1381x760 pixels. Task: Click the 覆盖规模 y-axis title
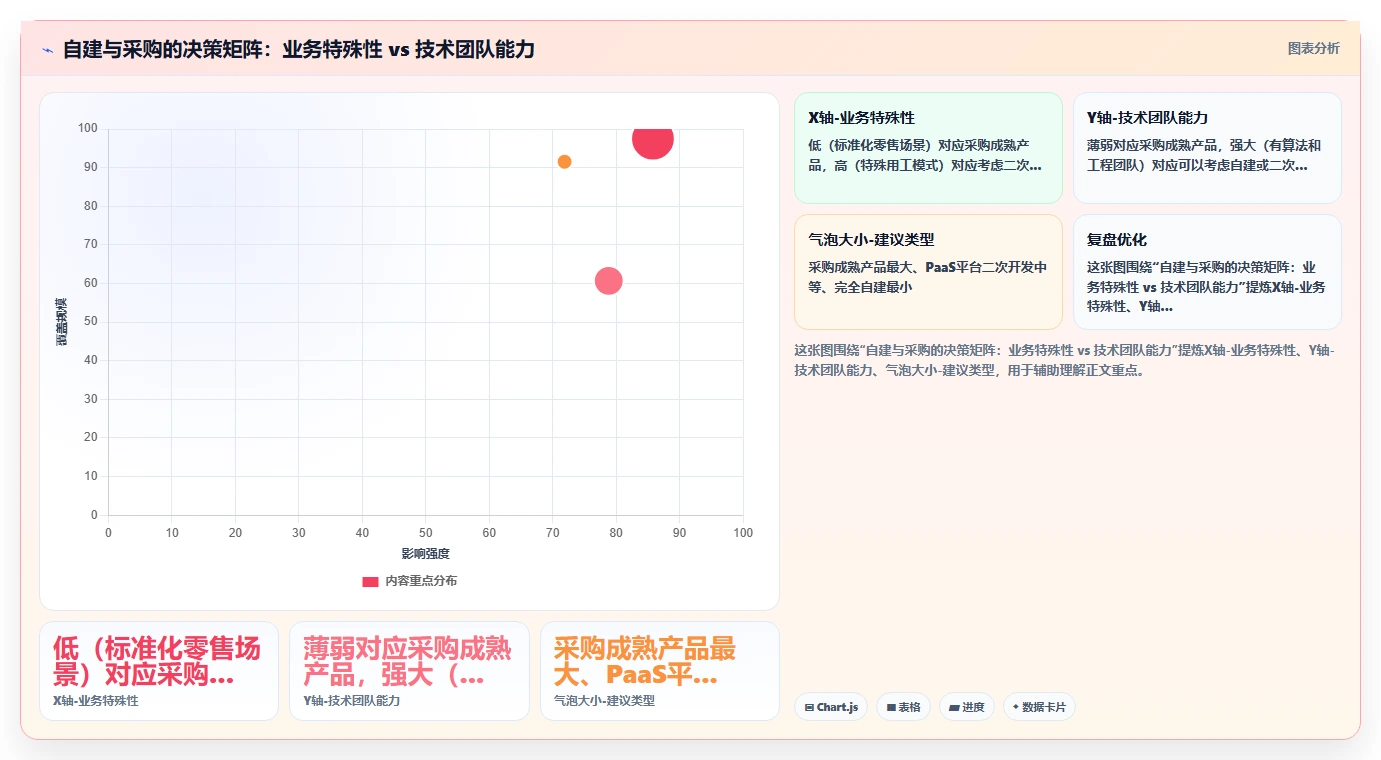pyautogui.click(x=62, y=322)
